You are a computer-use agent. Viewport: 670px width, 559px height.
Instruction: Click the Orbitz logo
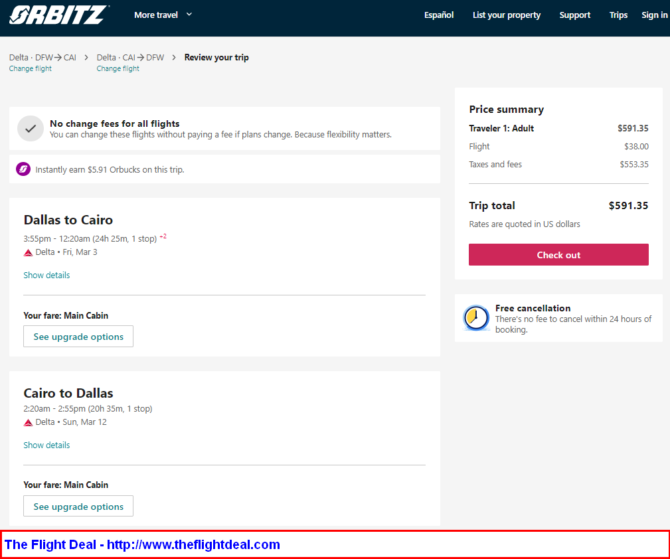pos(58,15)
